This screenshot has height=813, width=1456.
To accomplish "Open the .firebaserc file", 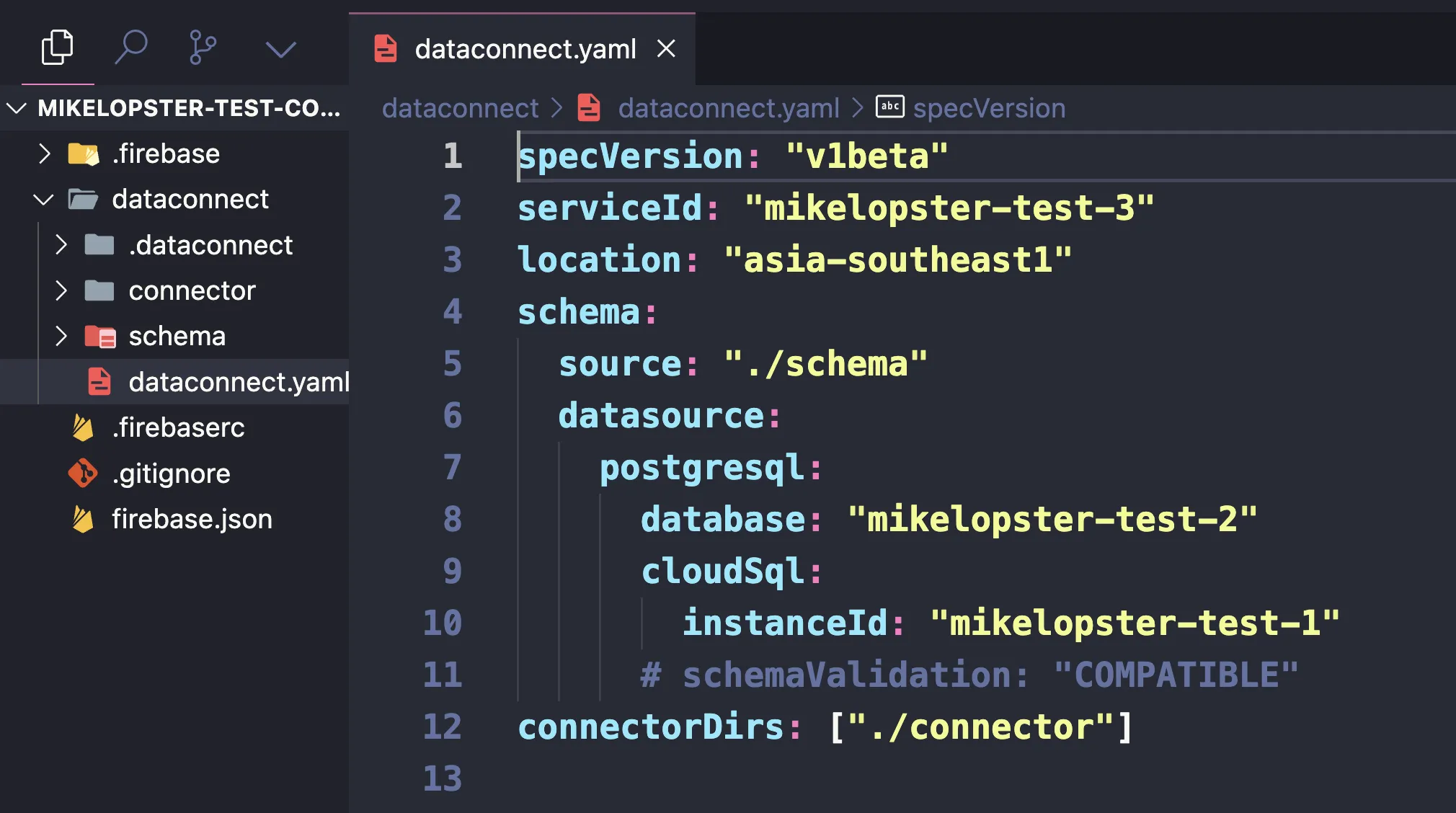I will pos(178,428).
